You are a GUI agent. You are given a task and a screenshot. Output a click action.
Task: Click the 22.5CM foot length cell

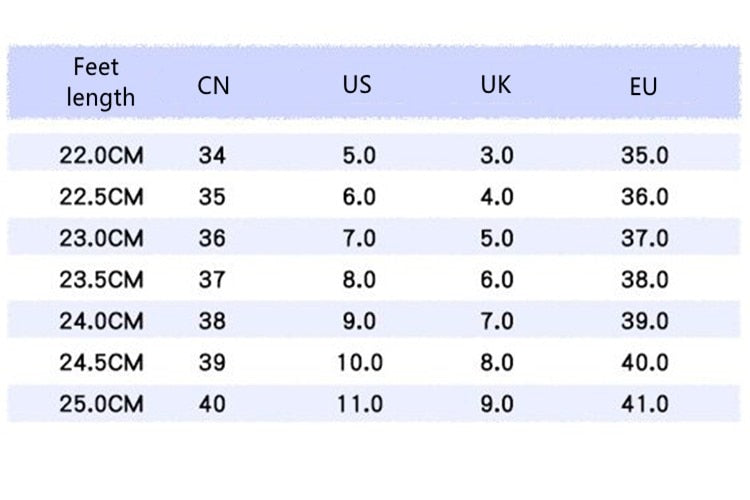101,197
